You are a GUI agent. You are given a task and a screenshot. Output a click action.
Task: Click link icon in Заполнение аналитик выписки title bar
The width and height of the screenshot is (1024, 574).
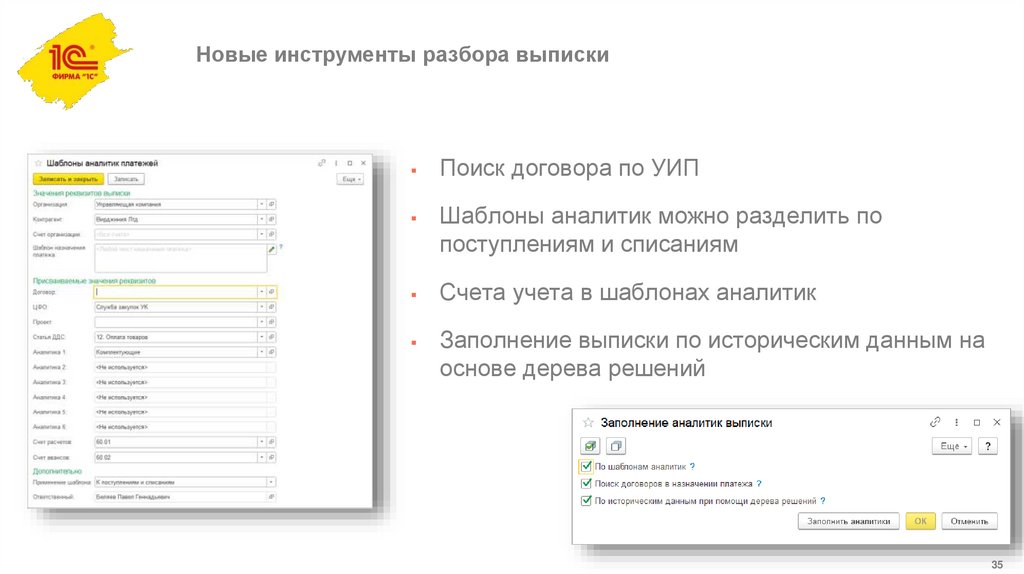(935, 423)
